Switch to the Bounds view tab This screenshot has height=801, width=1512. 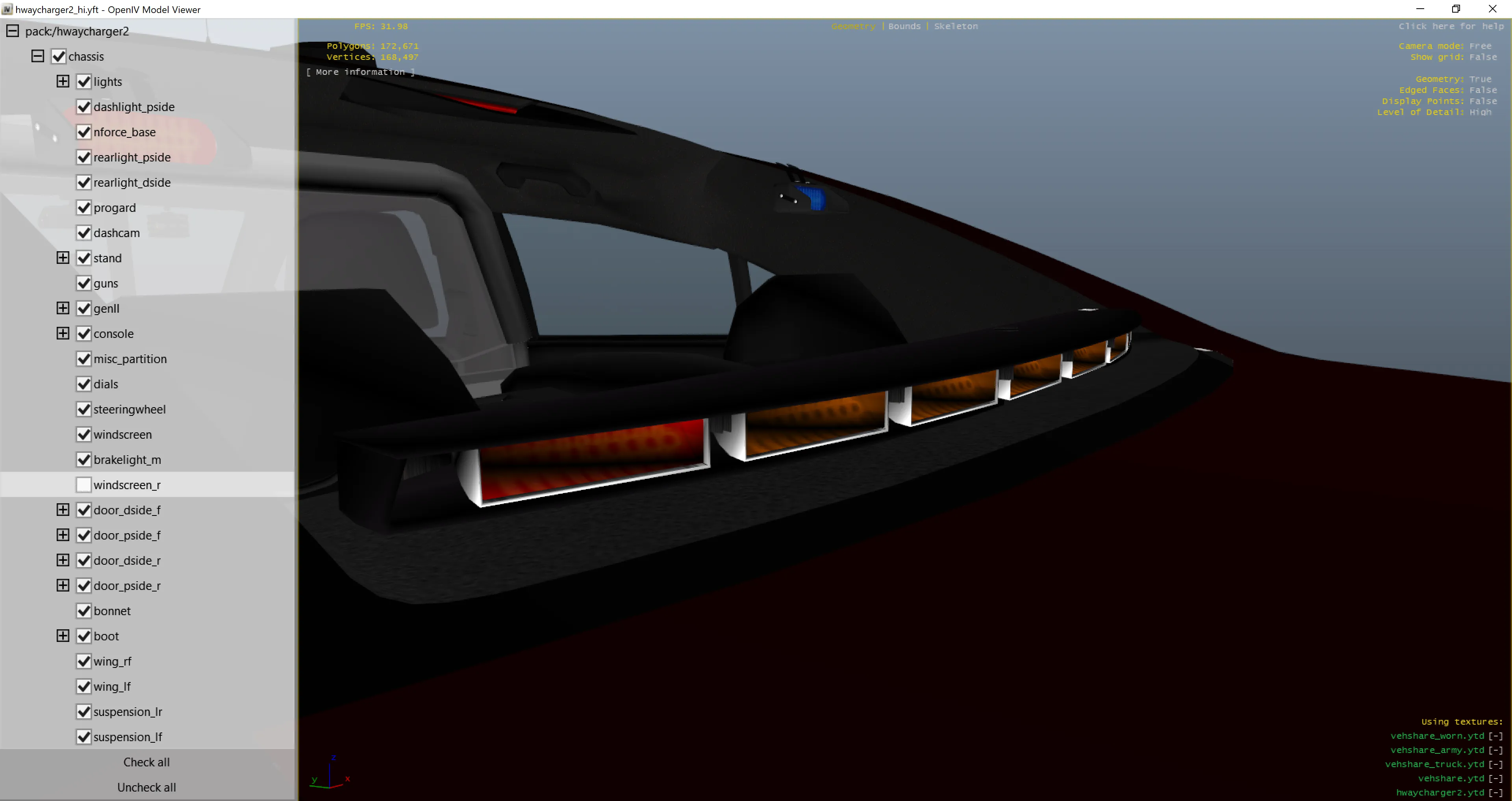(x=904, y=26)
